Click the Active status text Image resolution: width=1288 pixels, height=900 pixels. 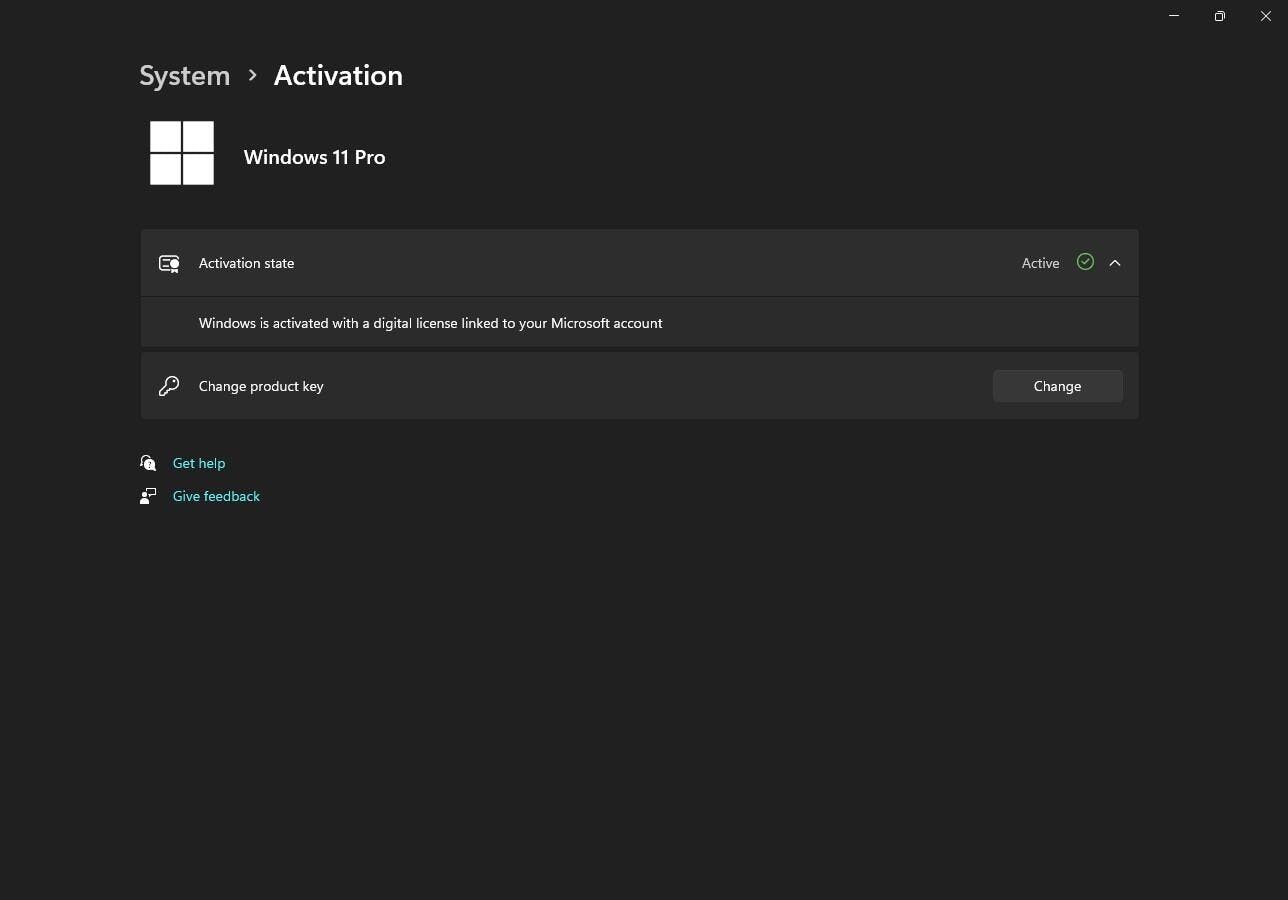[x=1040, y=263]
